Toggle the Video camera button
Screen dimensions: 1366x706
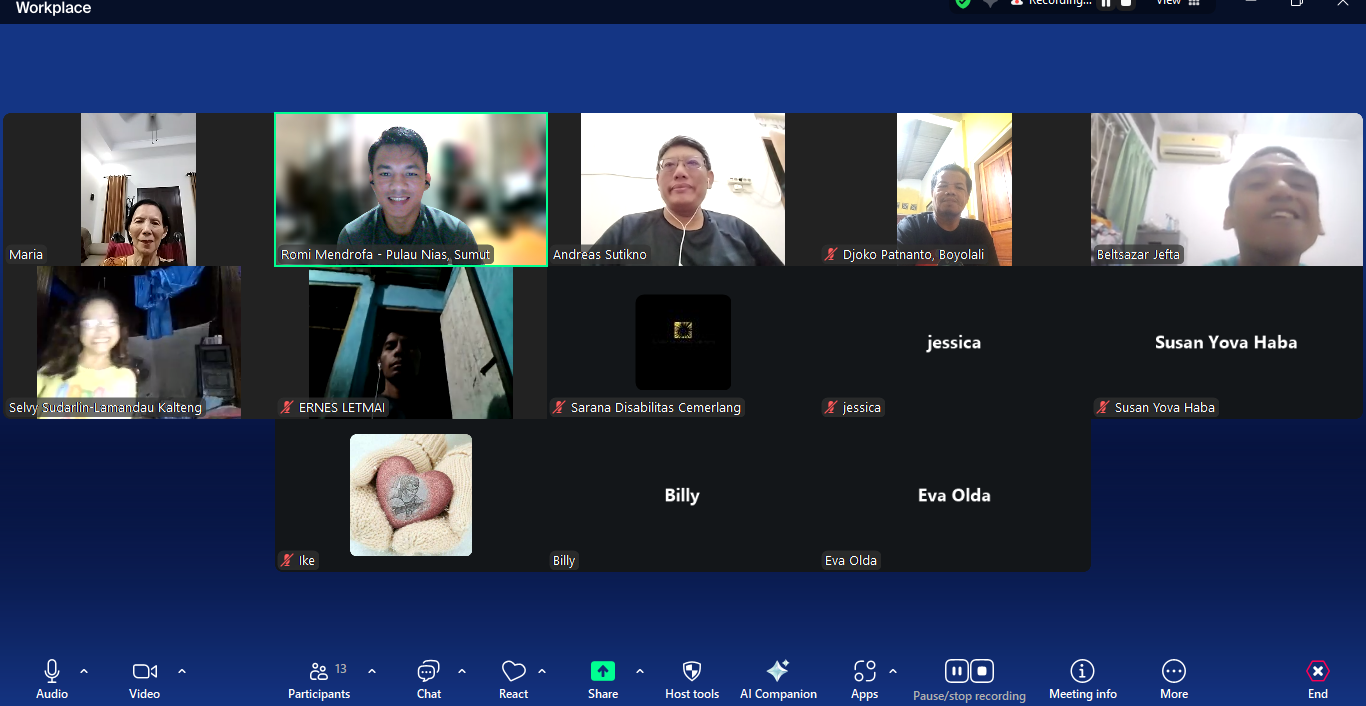coord(145,671)
